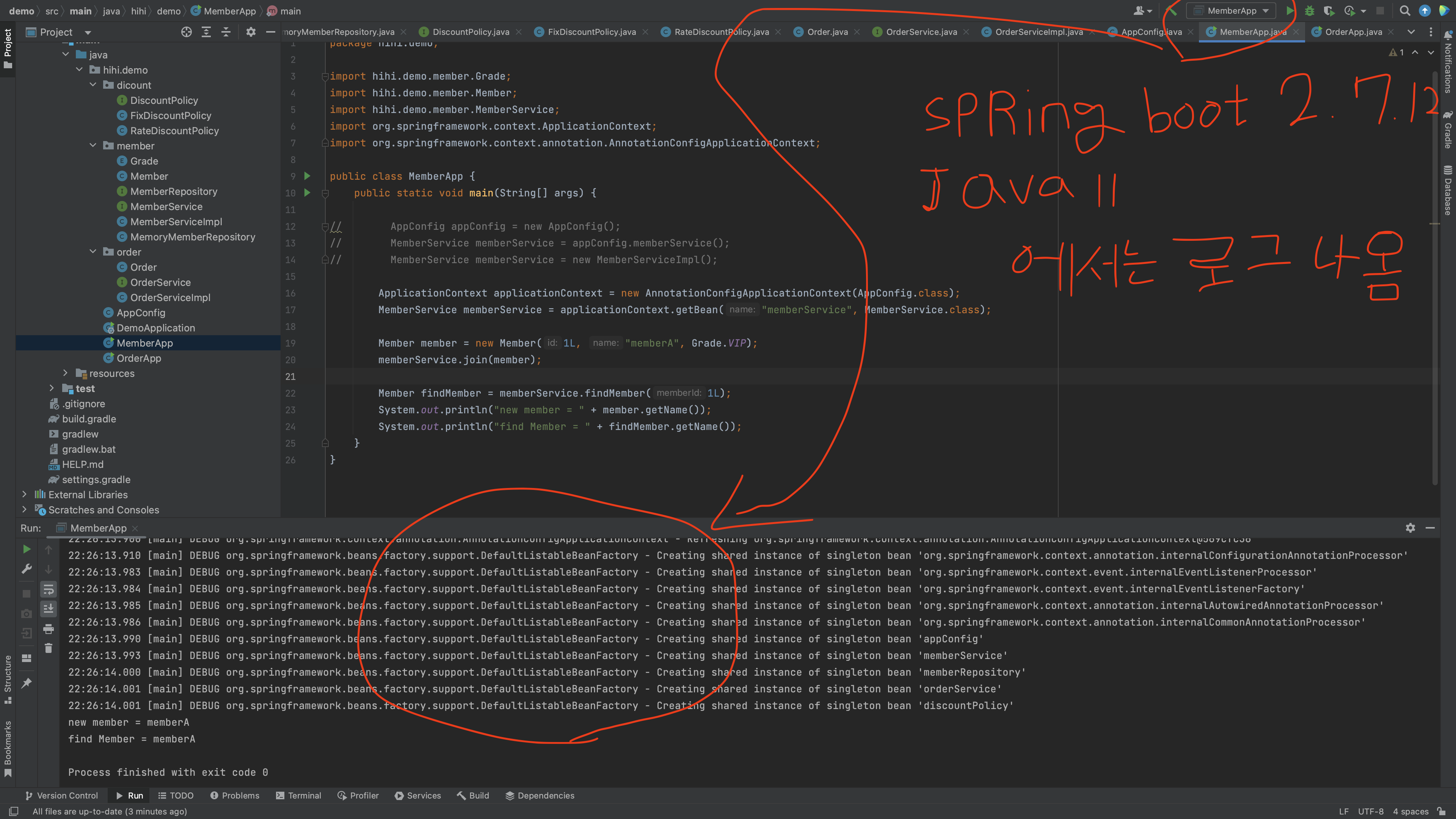
Task: Start the green Debug bug icon
Action: (x=1309, y=11)
